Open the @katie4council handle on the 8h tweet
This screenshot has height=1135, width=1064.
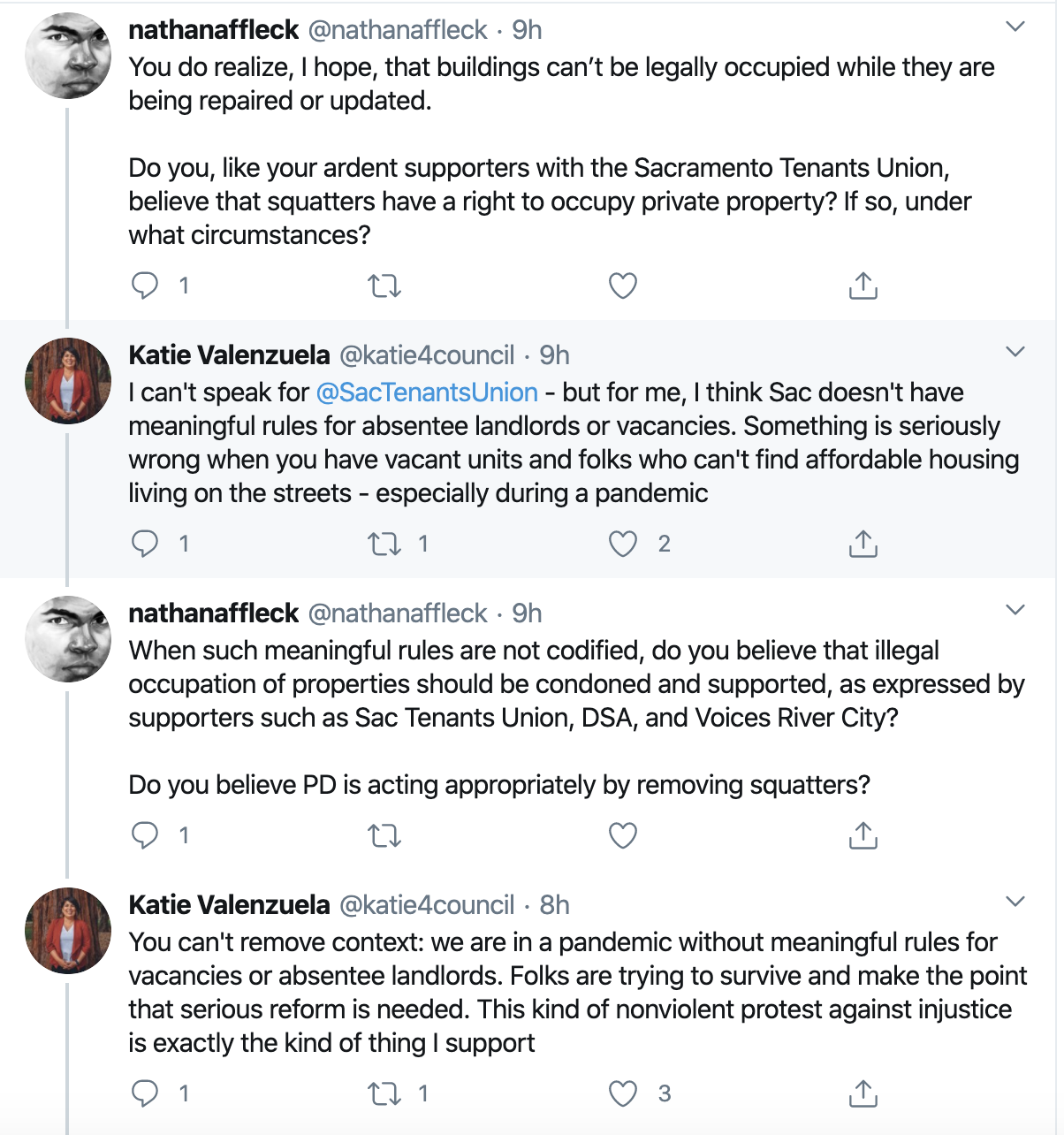(427, 905)
